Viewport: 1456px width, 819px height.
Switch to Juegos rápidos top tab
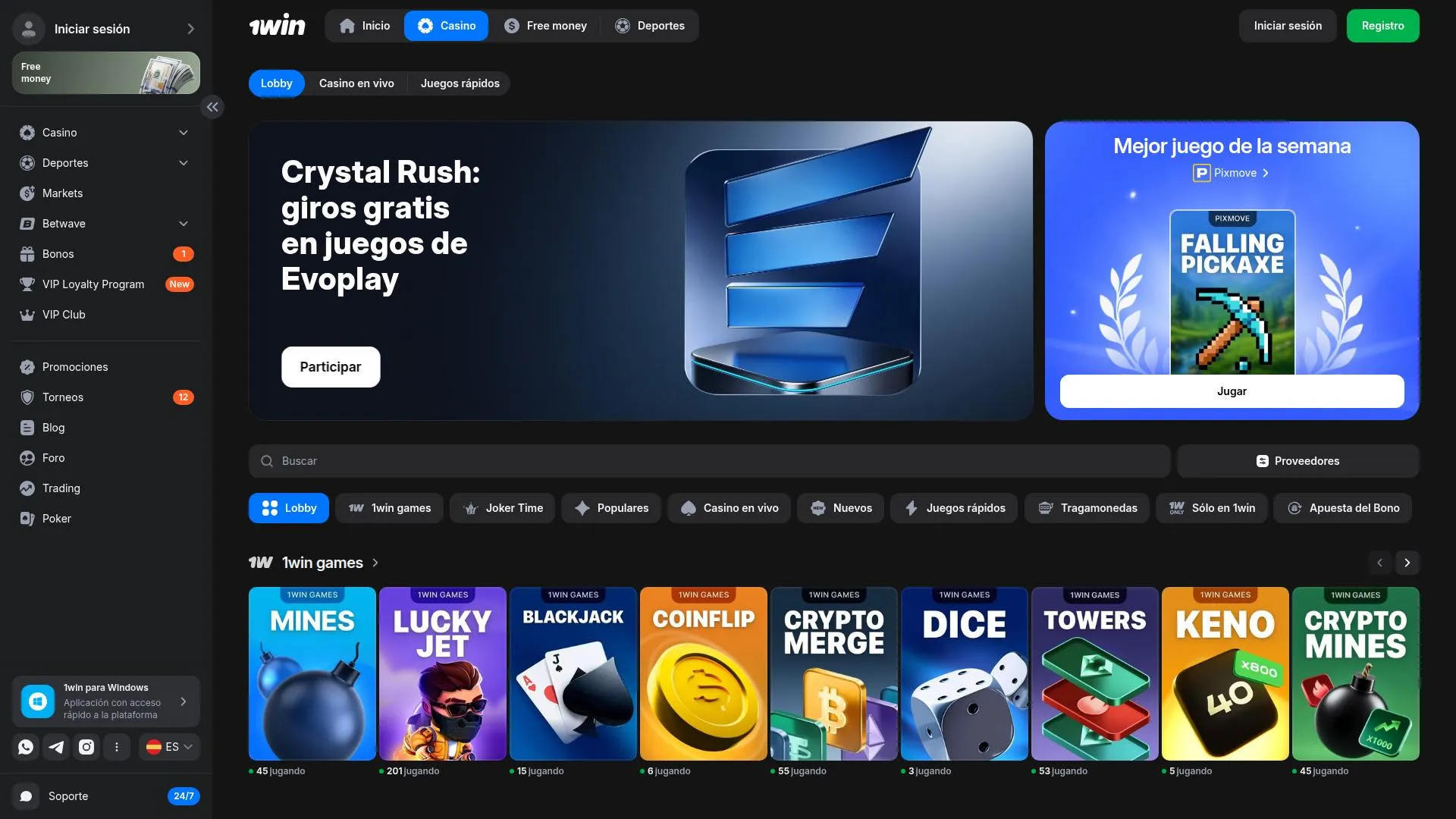(460, 83)
